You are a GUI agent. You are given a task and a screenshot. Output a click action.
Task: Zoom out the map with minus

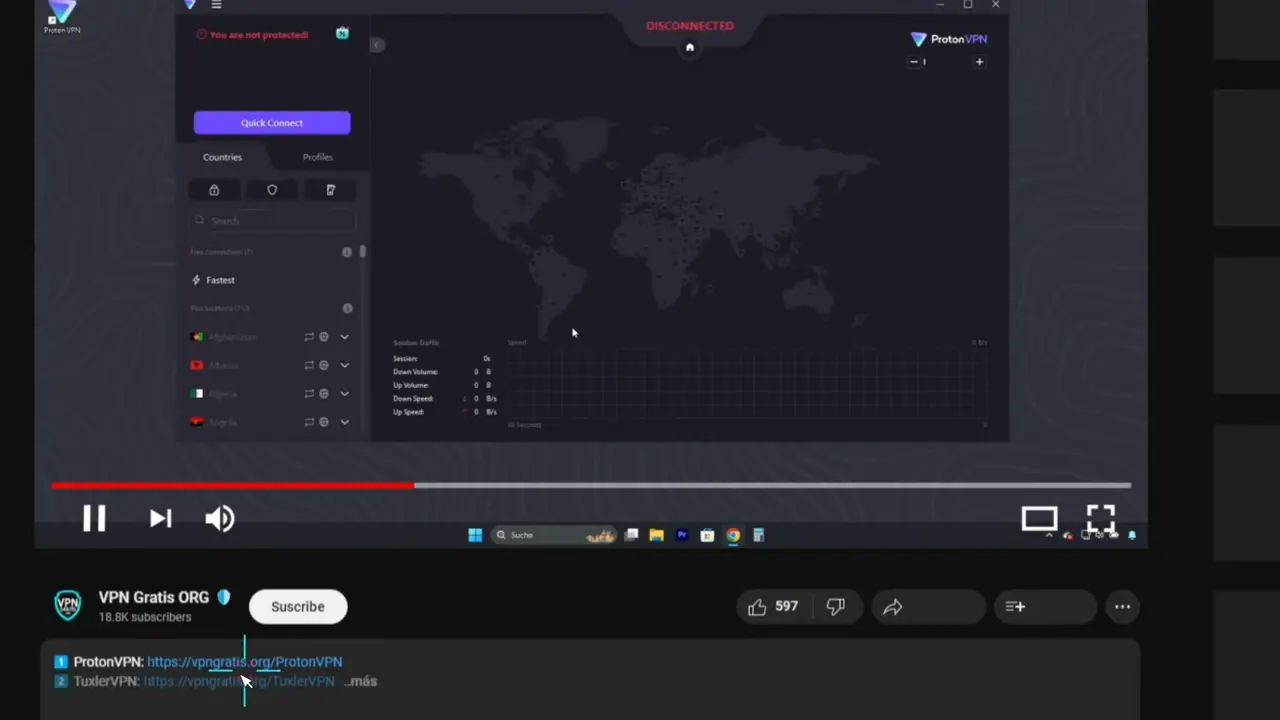(x=913, y=62)
